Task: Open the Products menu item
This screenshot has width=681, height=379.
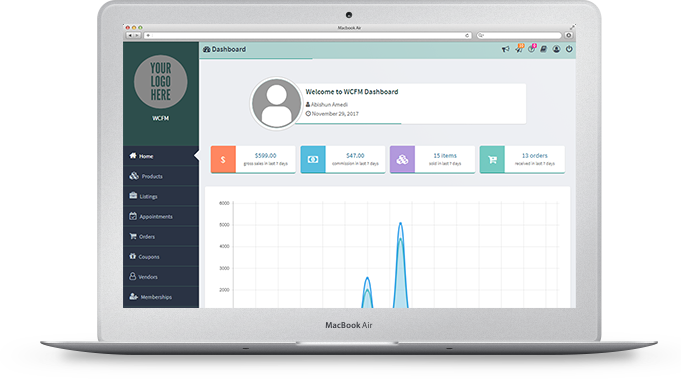Action: (x=161, y=176)
